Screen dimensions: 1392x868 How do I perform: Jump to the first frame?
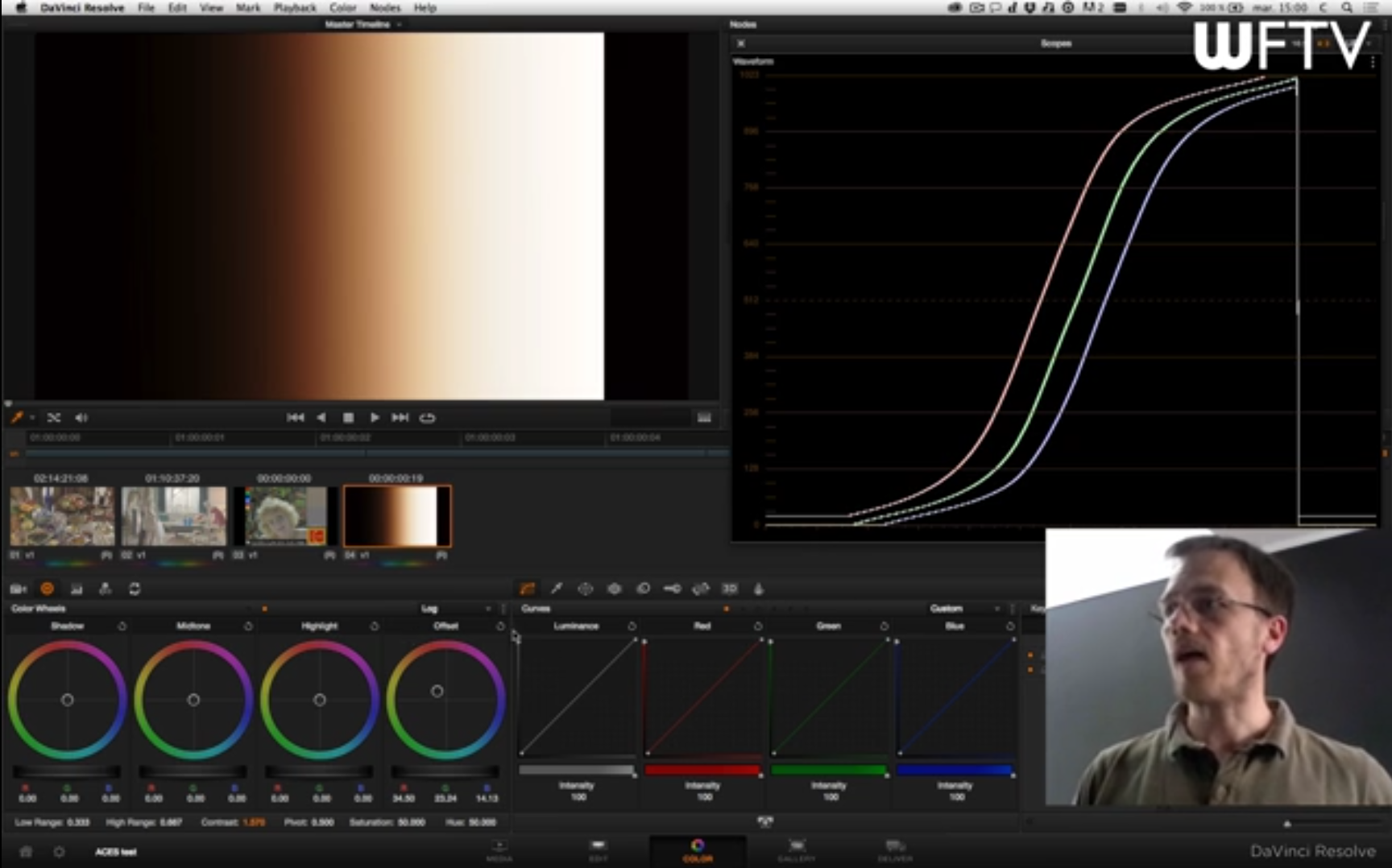tap(296, 417)
